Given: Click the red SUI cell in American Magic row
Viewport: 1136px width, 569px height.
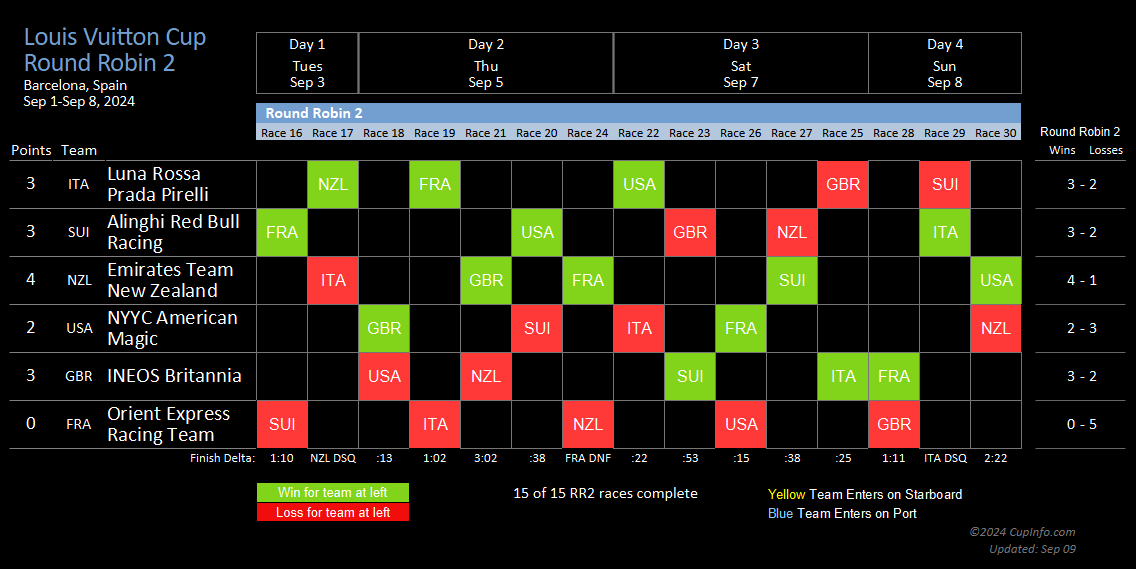Looking at the screenshot, I should pyautogui.click(x=537, y=328).
